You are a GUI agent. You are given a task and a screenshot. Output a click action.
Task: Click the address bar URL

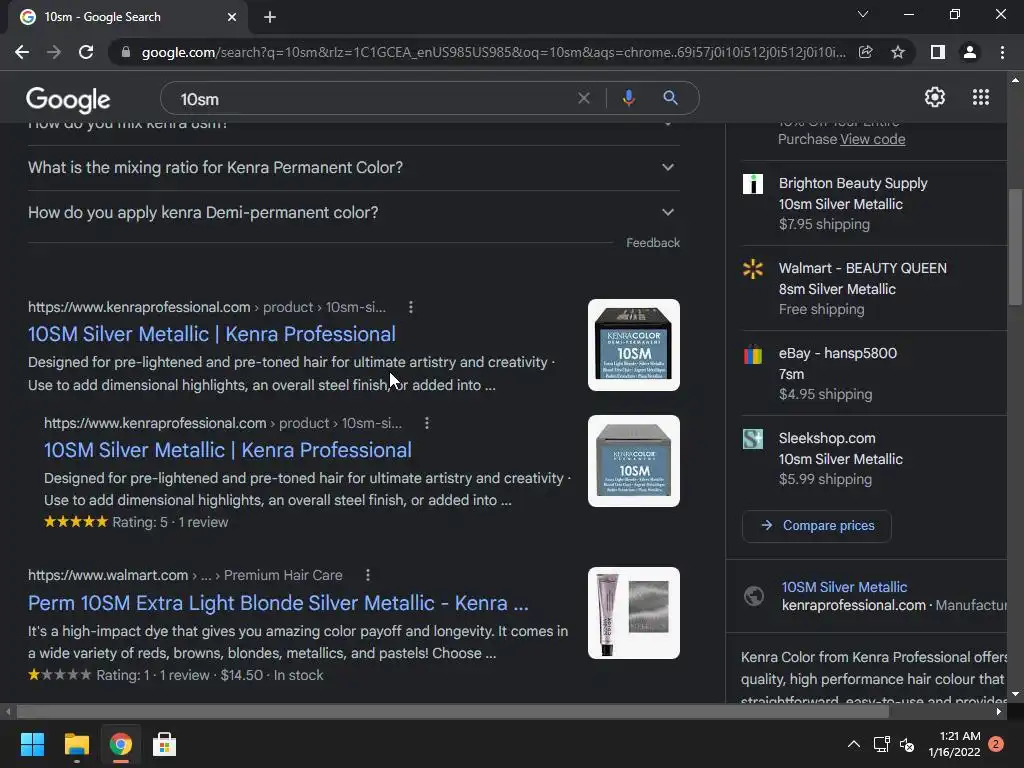[x=493, y=52]
